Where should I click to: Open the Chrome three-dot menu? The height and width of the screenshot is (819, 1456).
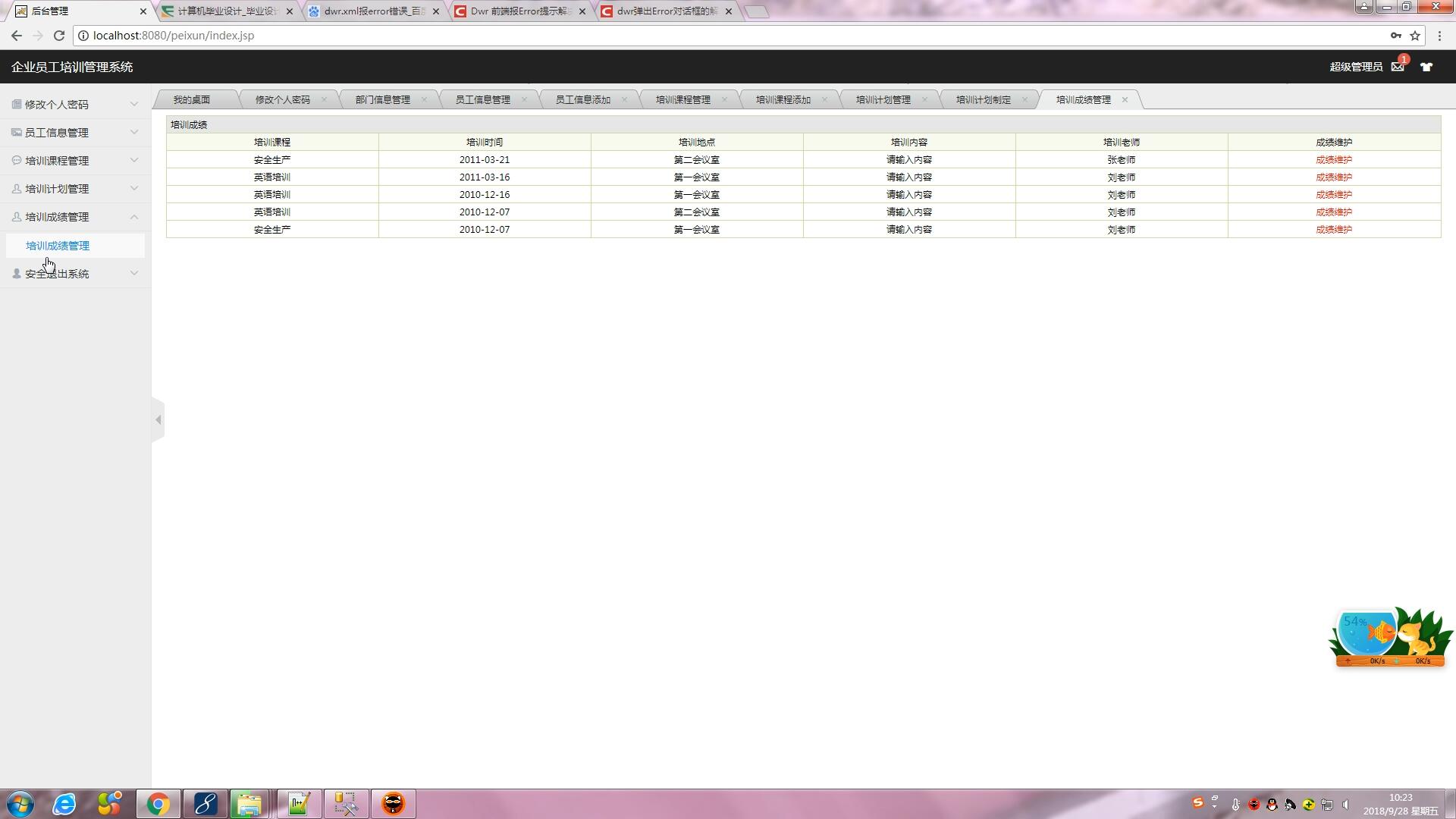[x=1439, y=36]
